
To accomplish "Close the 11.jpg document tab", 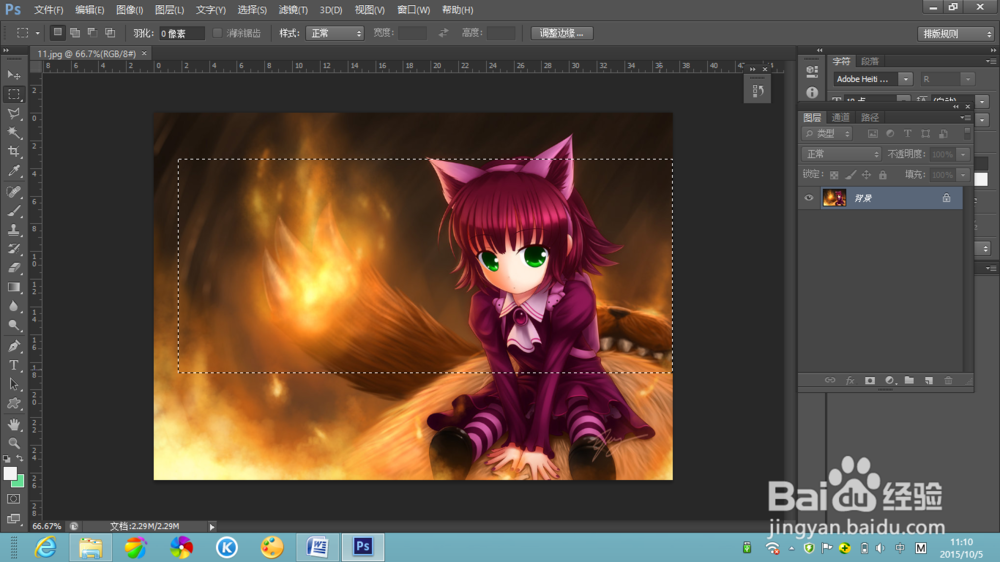I will (x=144, y=54).
